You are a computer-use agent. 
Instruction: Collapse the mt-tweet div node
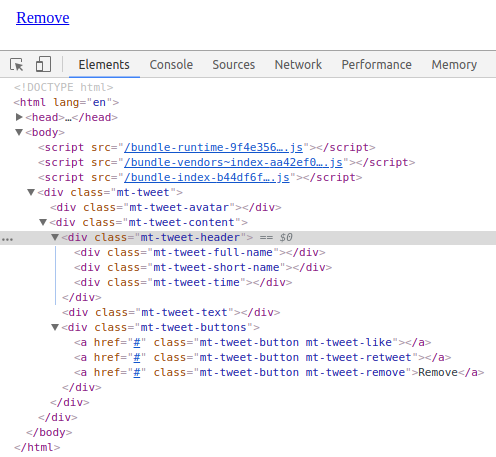[x=31, y=192]
